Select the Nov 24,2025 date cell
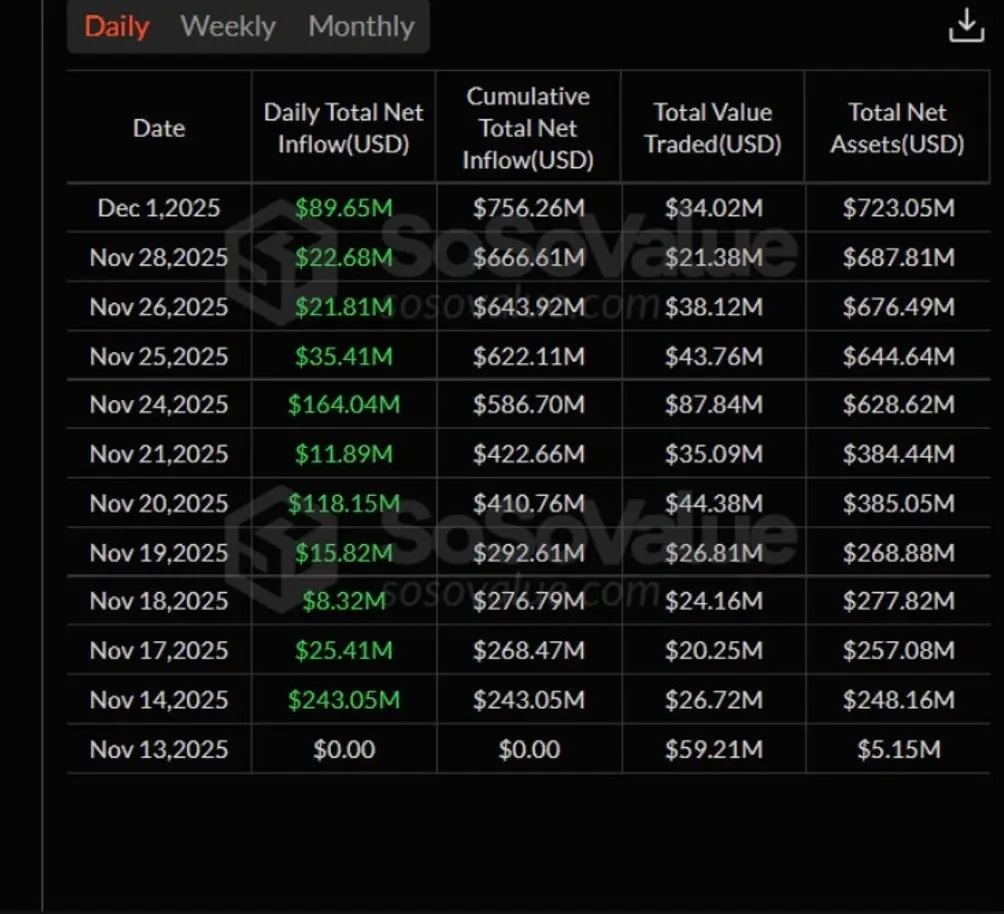 (159, 404)
